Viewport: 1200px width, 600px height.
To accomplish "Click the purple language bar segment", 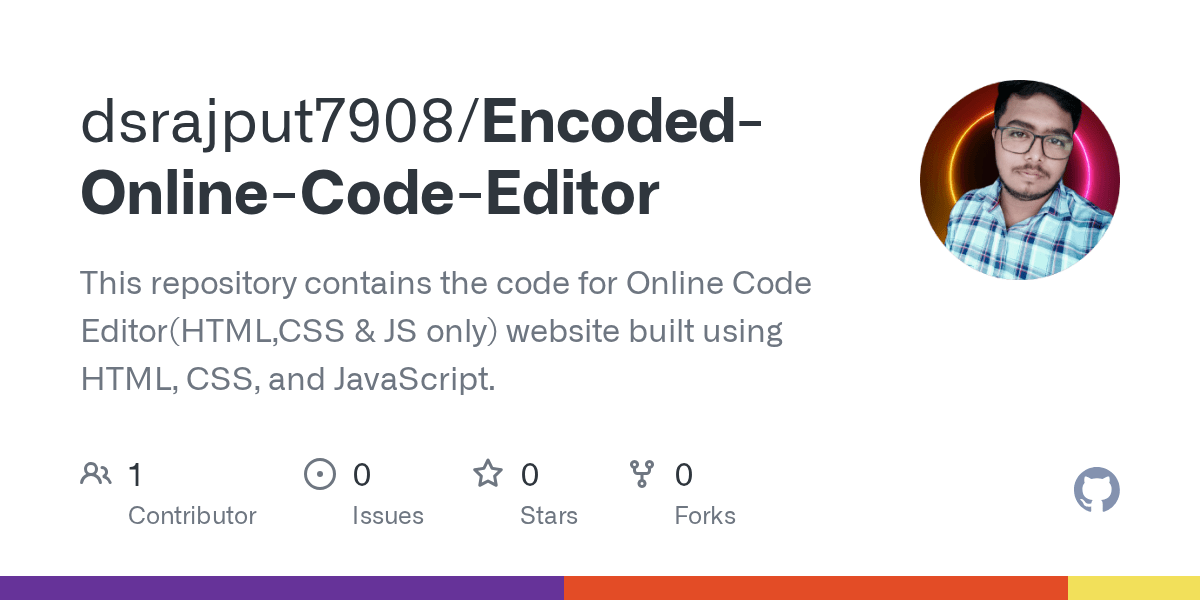I will click(281, 588).
